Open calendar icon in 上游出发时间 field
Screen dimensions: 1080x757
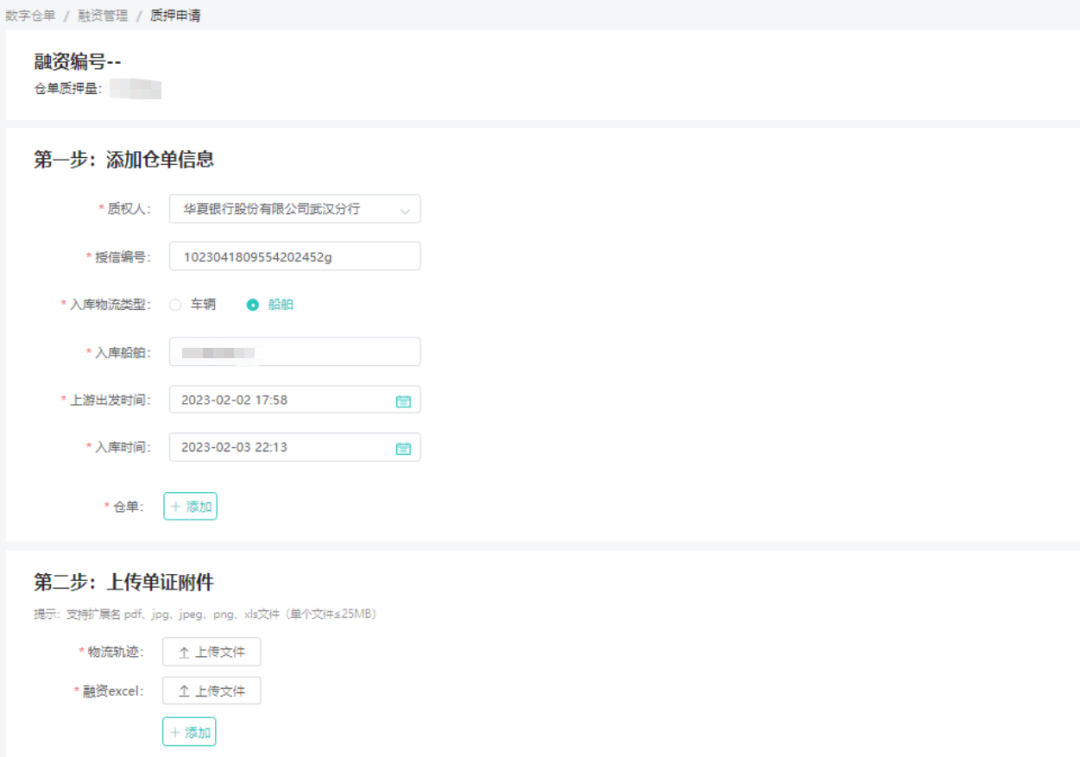click(x=403, y=401)
